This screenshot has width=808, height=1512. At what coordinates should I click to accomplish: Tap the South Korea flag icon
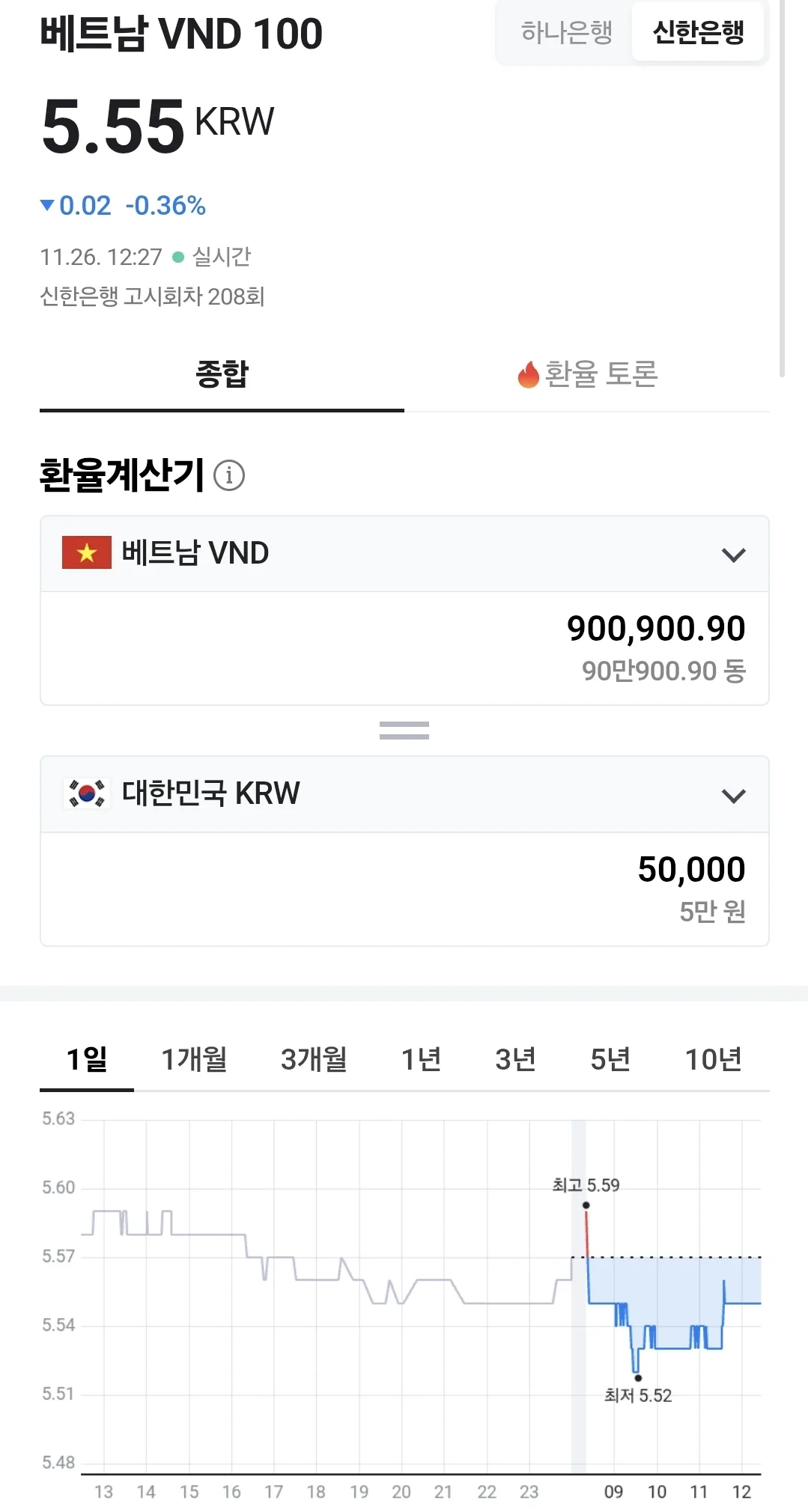pos(87,793)
